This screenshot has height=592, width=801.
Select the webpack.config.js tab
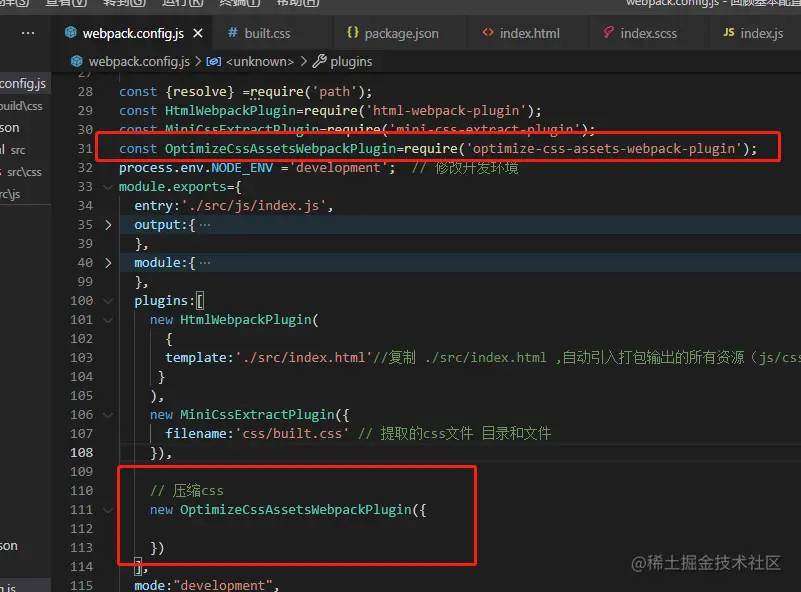[133, 33]
